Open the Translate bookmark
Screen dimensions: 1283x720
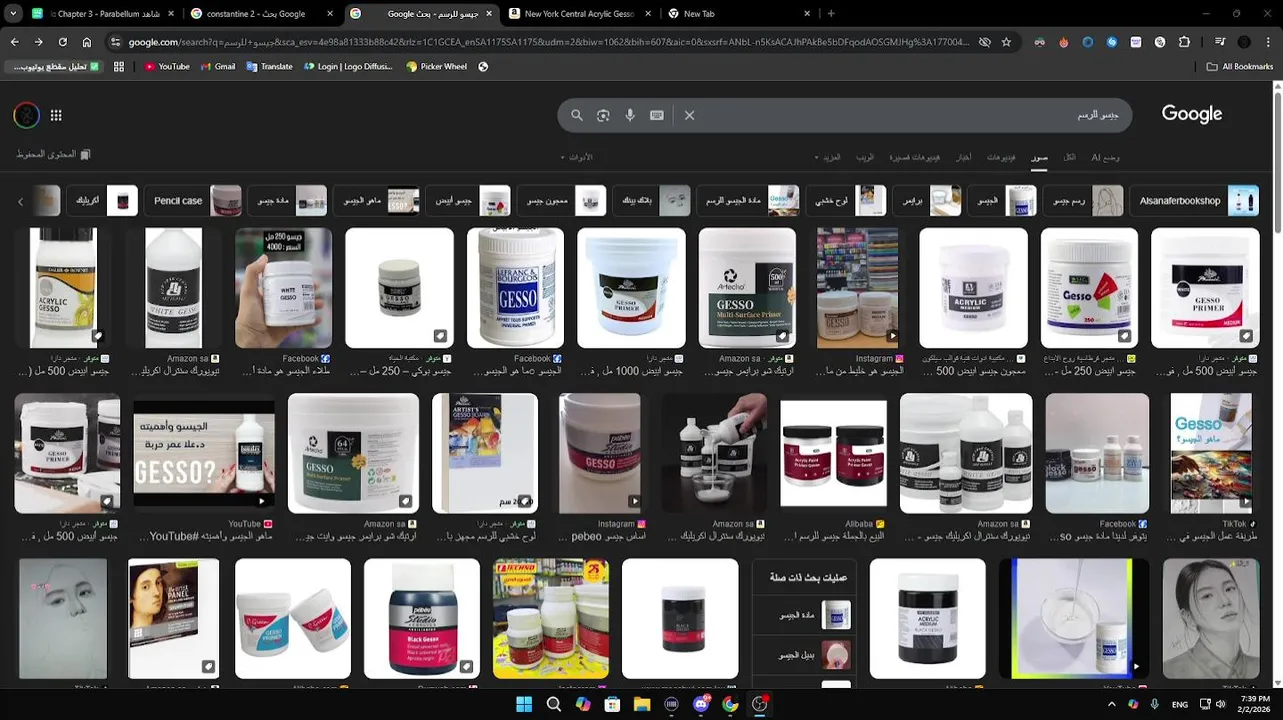click(269, 66)
